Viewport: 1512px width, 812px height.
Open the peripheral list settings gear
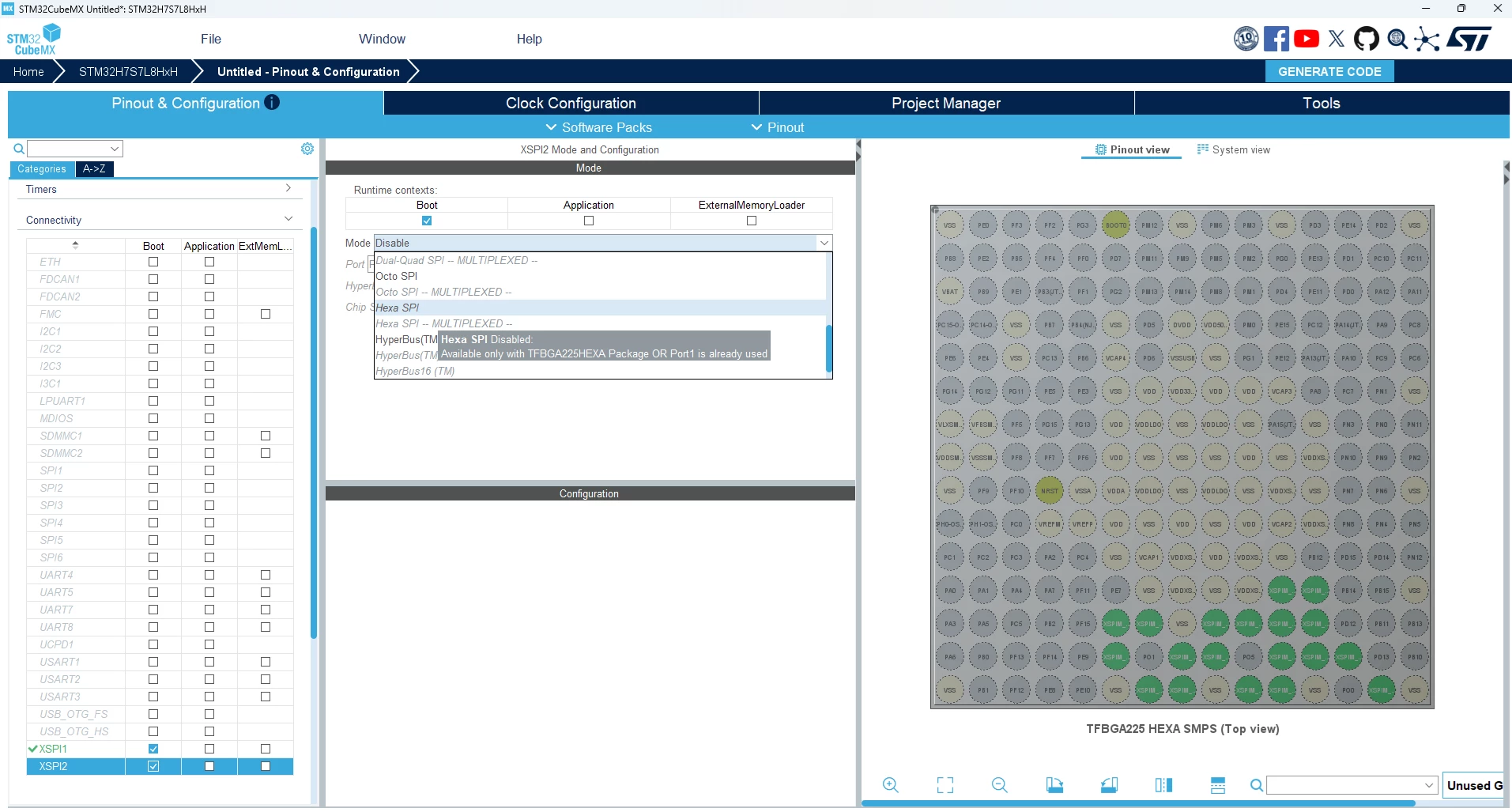[x=307, y=149]
